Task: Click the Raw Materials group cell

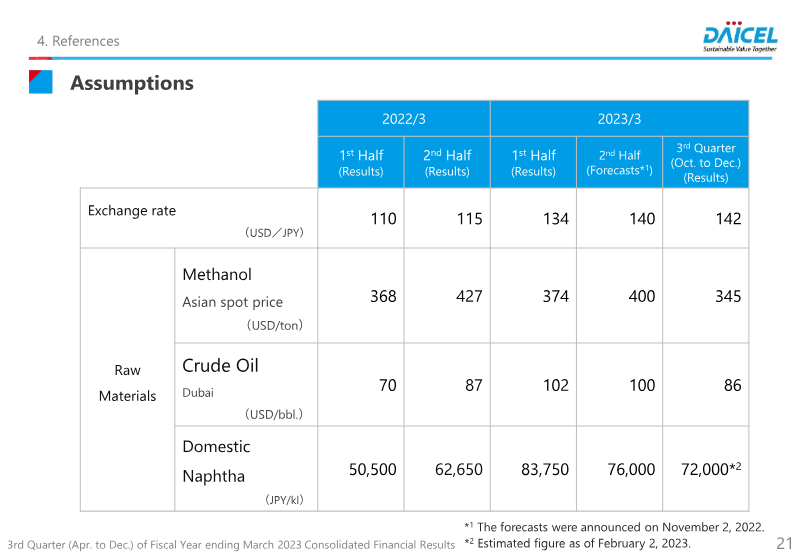Action: pyautogui.click(x=127, y=384)
